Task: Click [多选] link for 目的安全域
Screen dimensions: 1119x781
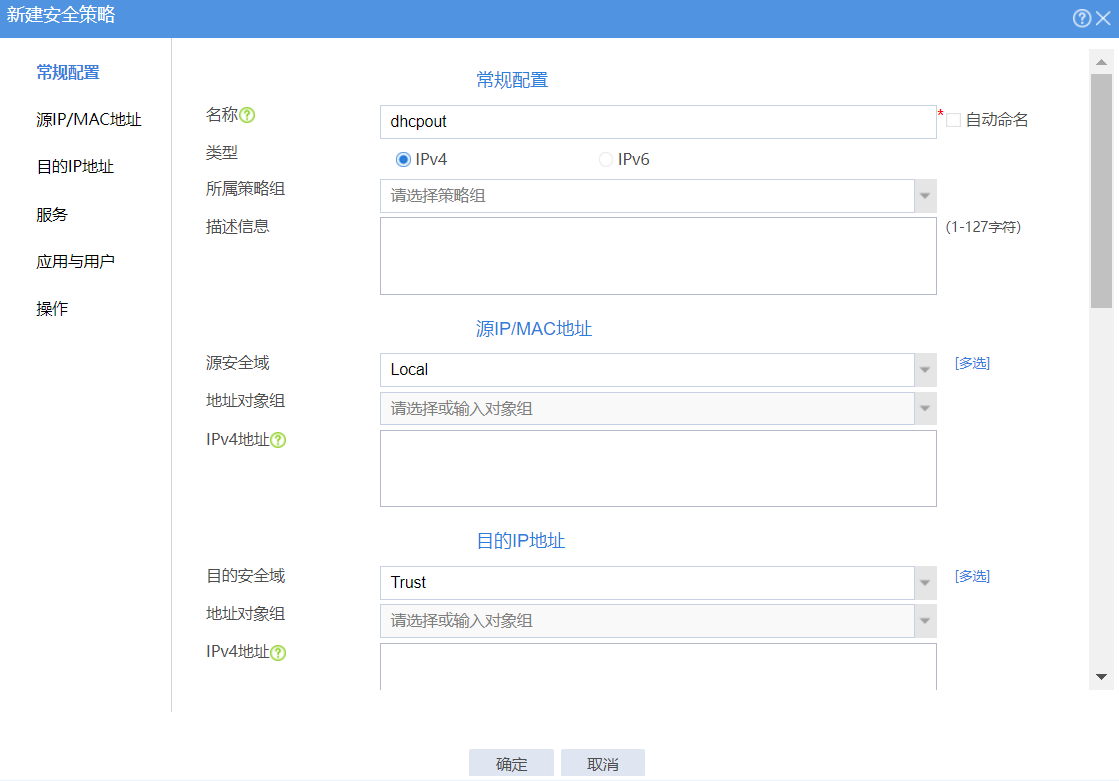Action: pyautogui.click(x=972, y=576)
